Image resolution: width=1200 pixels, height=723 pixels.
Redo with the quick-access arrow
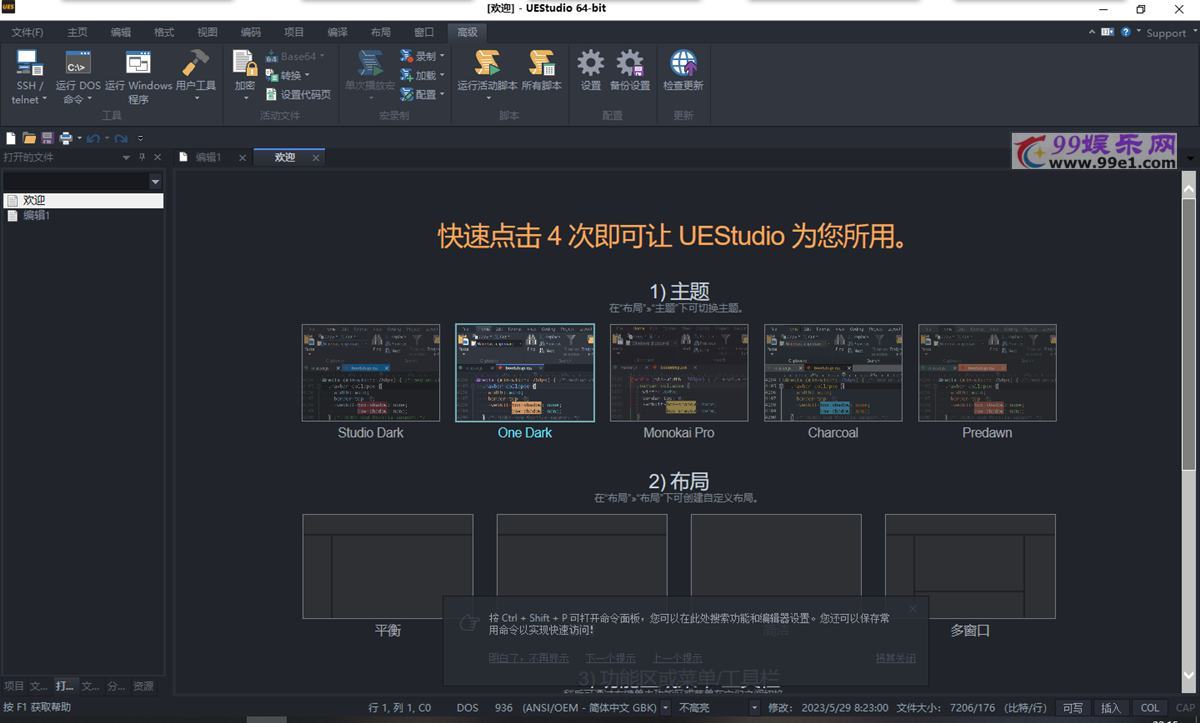[121, 138]
